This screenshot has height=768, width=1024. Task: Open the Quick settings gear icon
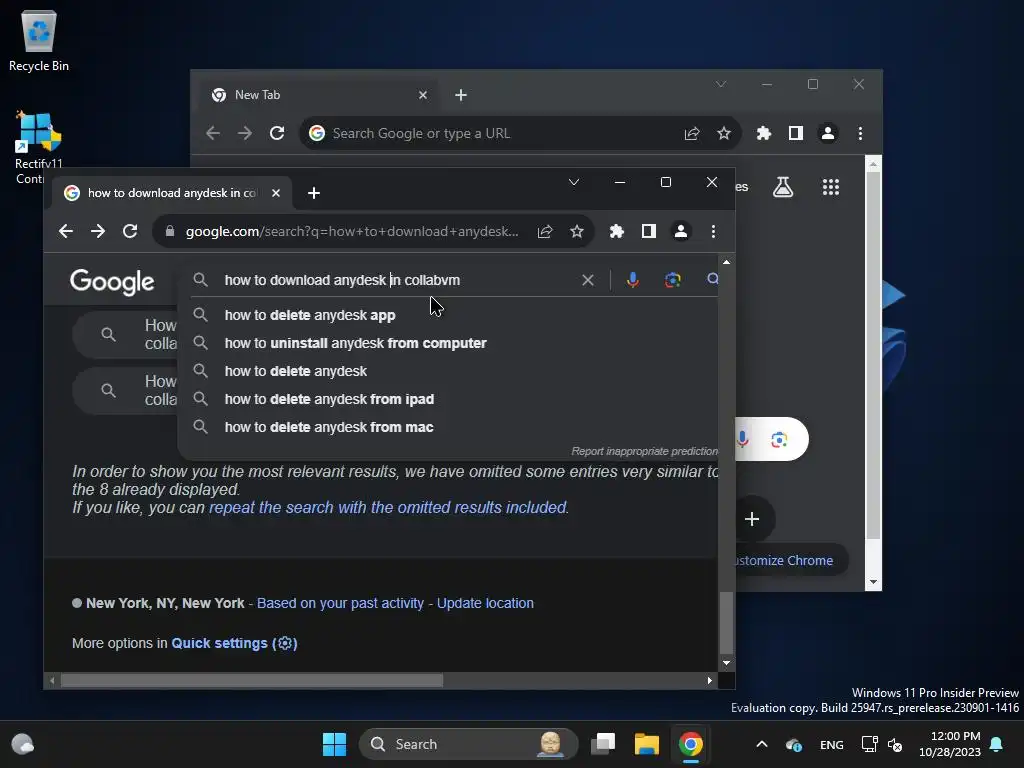(285, 643)
